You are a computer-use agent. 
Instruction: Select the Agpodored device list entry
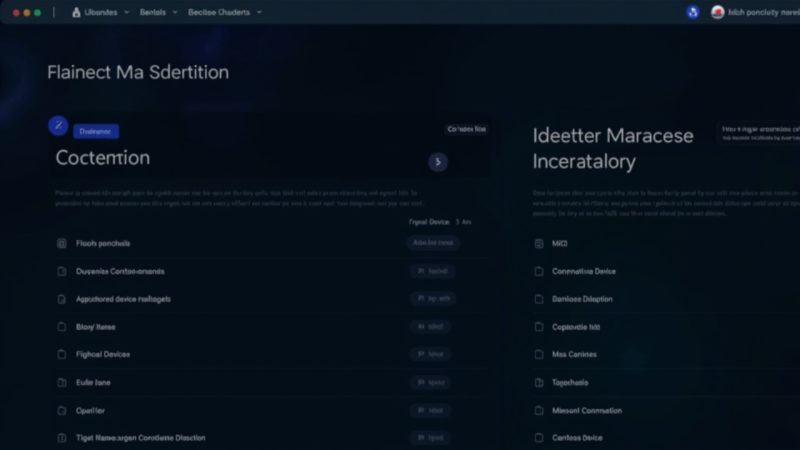[x=123, y=298]
